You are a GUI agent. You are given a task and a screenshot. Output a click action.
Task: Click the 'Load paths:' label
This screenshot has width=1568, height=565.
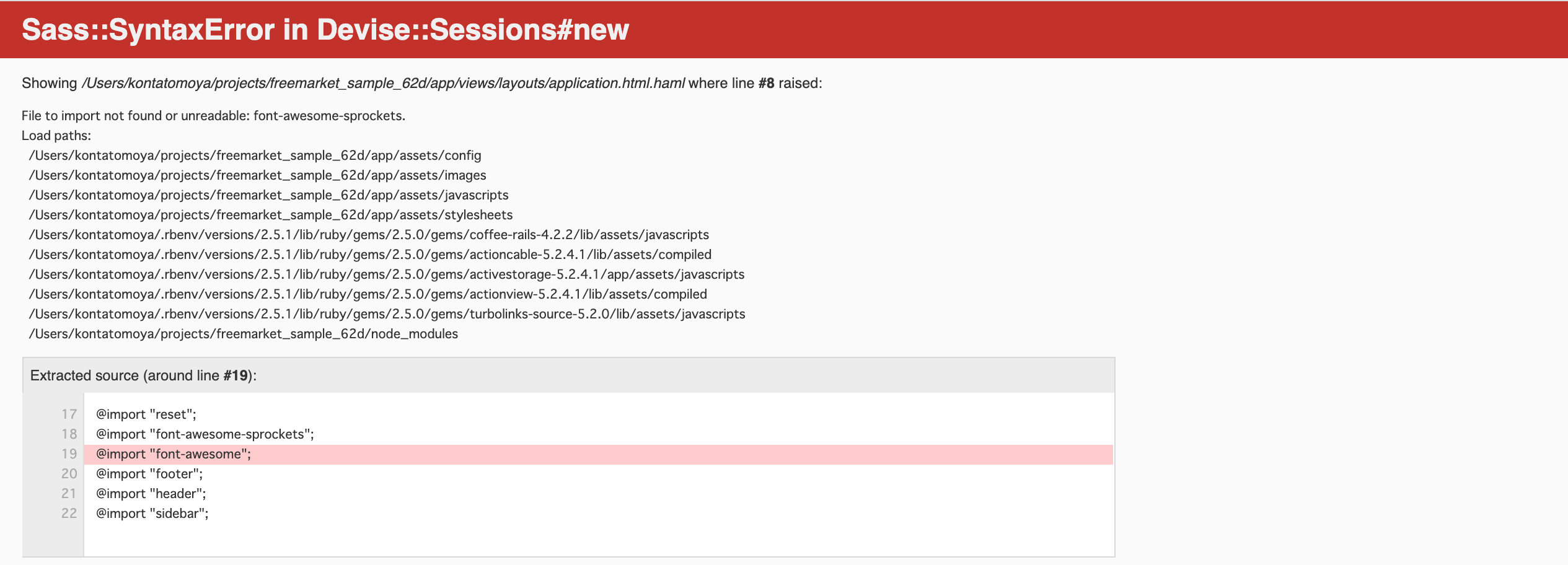[x=56, y=136]
